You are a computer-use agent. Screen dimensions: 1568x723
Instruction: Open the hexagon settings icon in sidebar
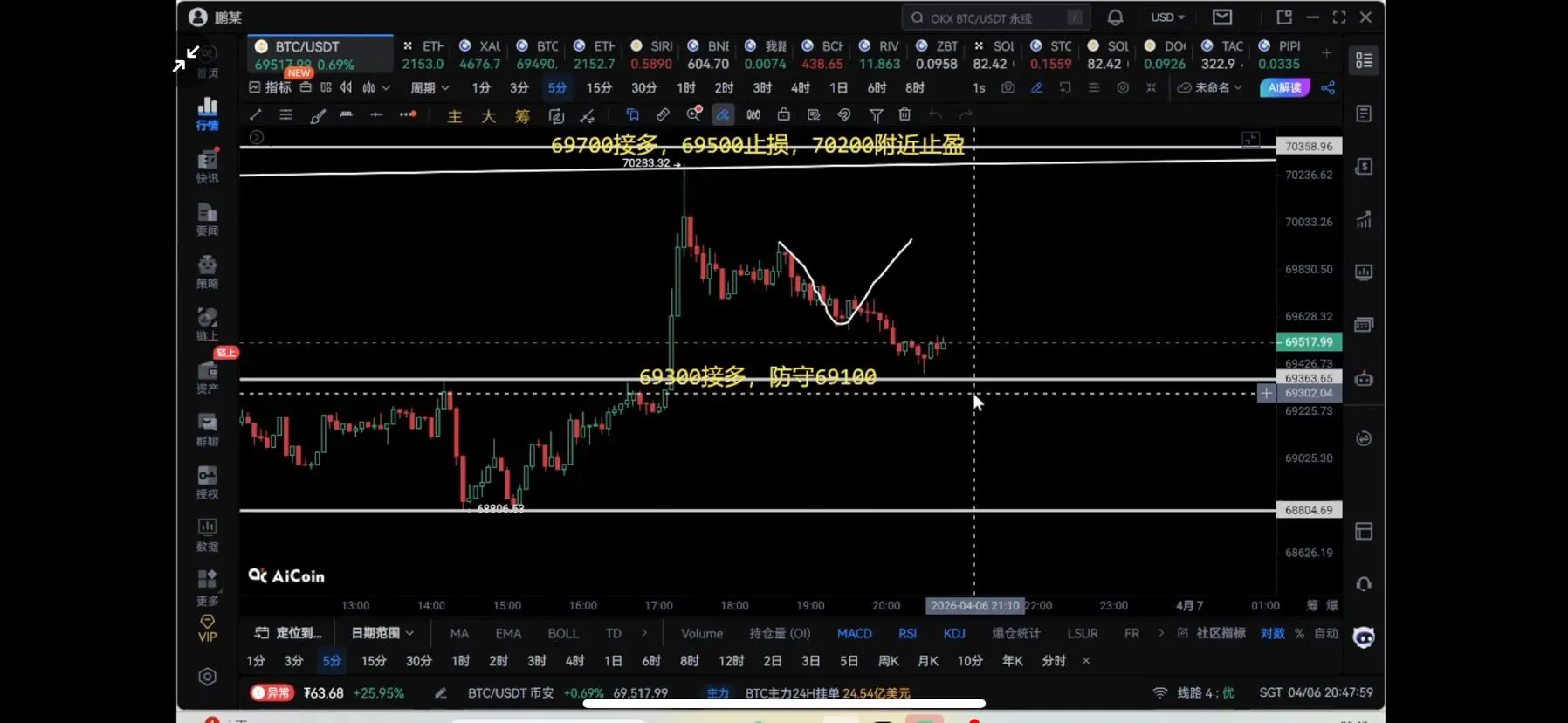coord(207,677)
